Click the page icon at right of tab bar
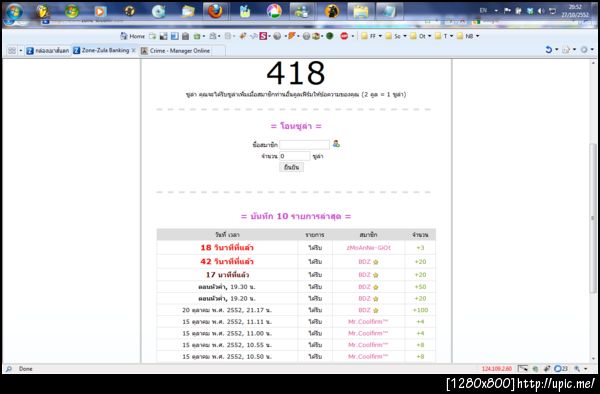Viewport: 600px width, 394px height. tap(566, 49)
